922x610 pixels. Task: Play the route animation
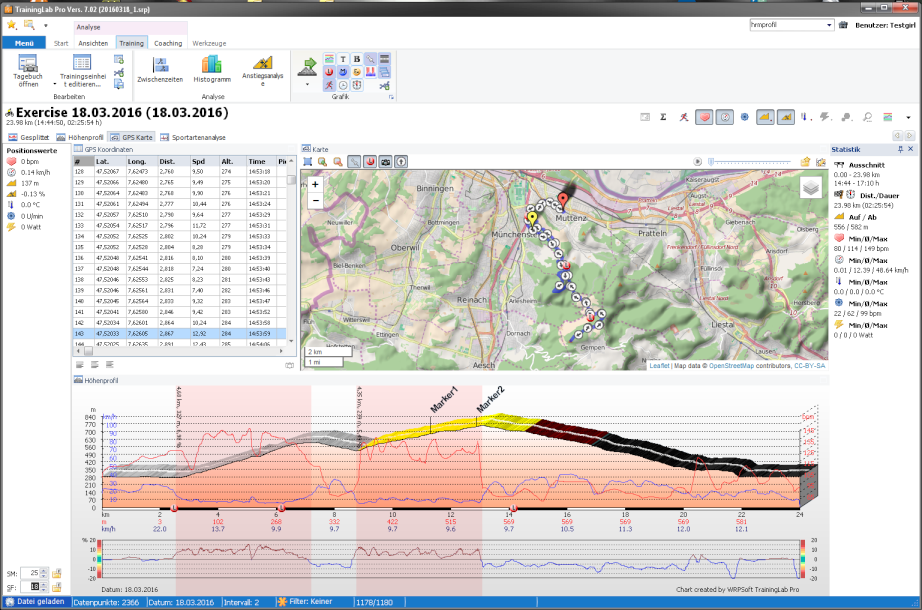pyautogui.click(x=697, y=162)
